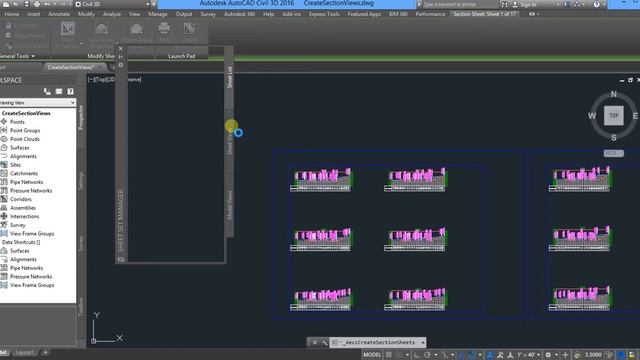Click the TOP face of the ViewCube
The height and width of the screenshot is (360, 640).
[613, 116]
